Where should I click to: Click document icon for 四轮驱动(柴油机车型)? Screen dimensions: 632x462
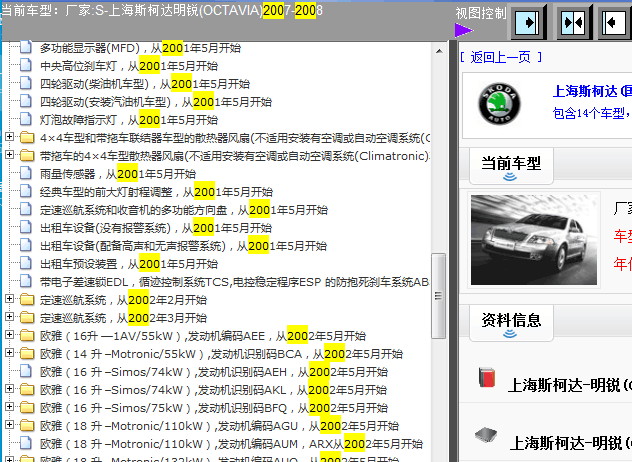click(x=26, y=83)
